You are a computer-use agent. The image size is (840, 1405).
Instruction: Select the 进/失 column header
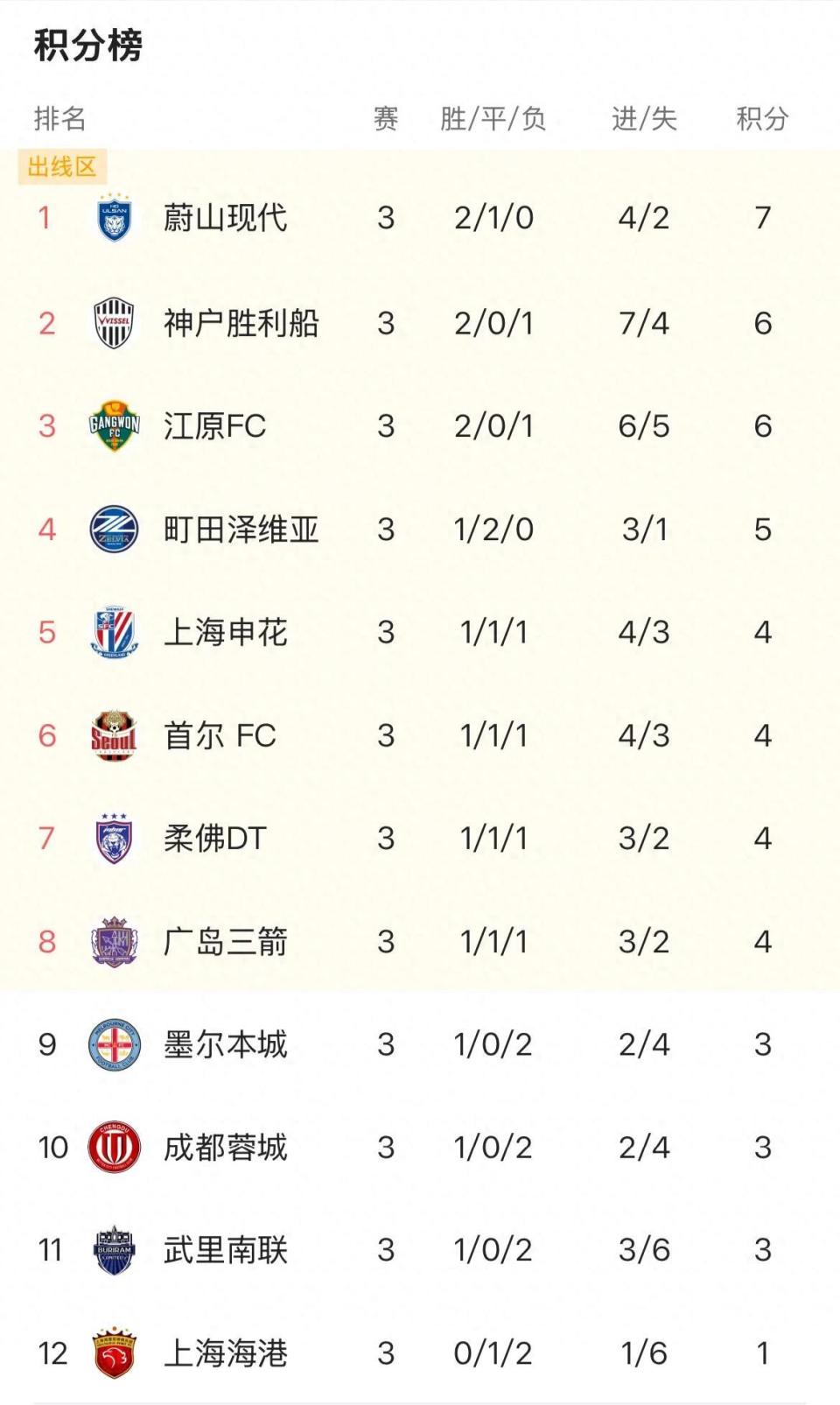click(x=644, y=118)
